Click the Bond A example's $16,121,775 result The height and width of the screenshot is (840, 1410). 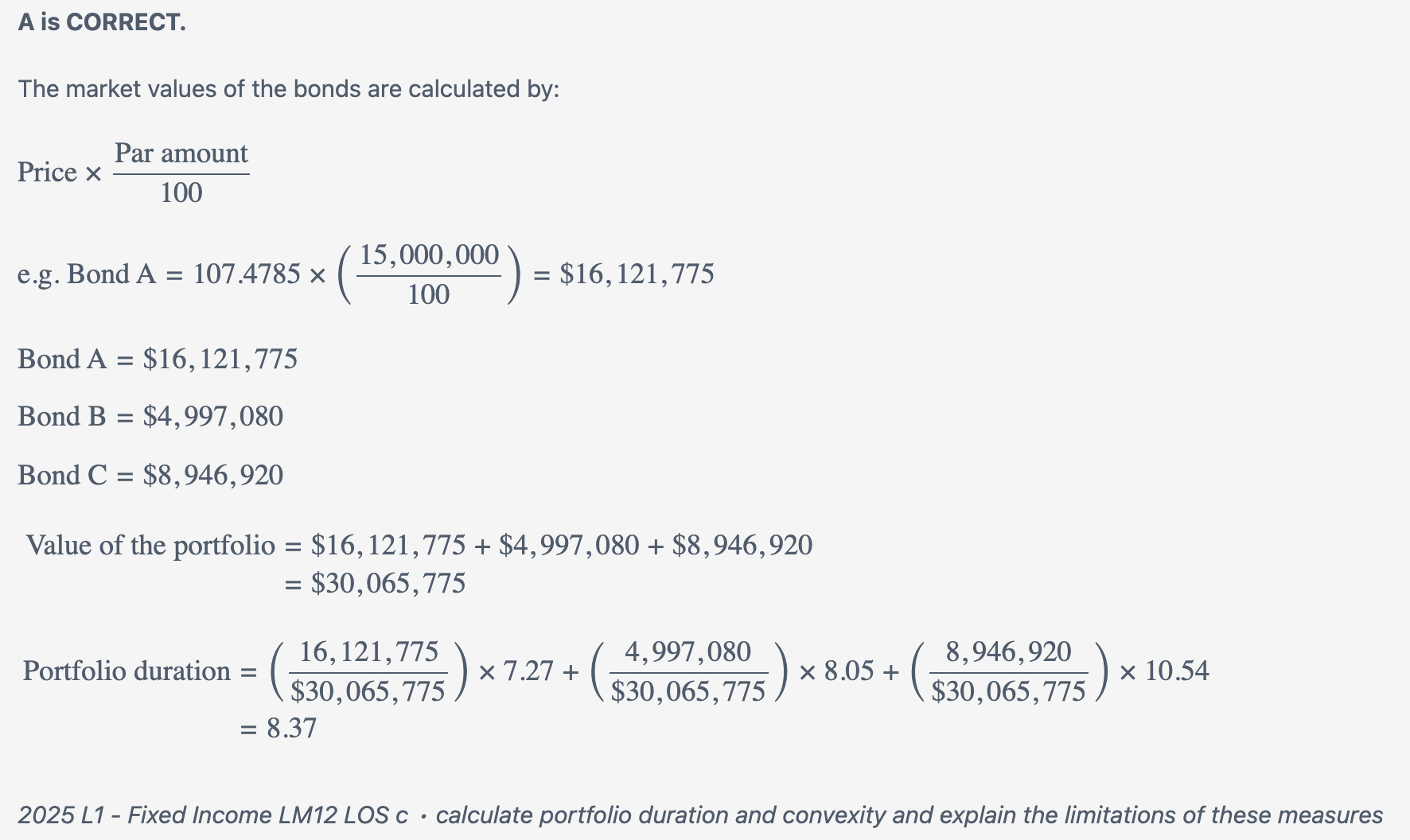tap(637, 274)
